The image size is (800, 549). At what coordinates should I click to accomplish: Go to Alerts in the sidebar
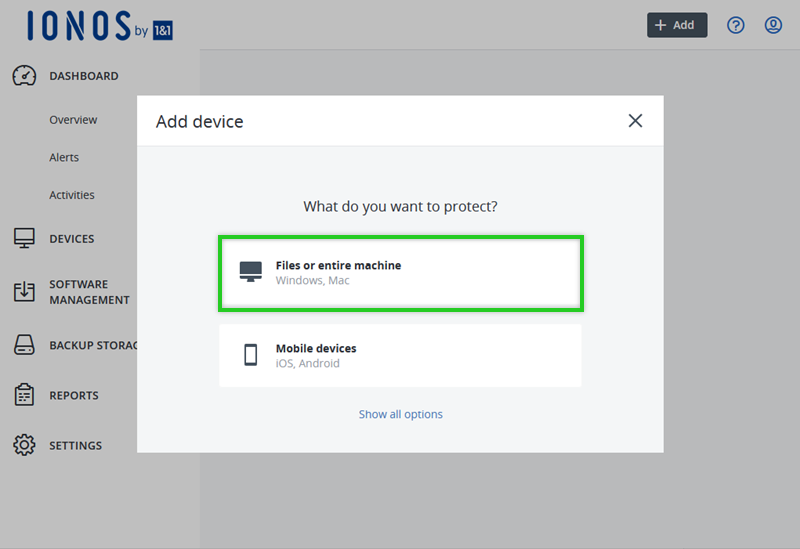(x=64, y=158)
